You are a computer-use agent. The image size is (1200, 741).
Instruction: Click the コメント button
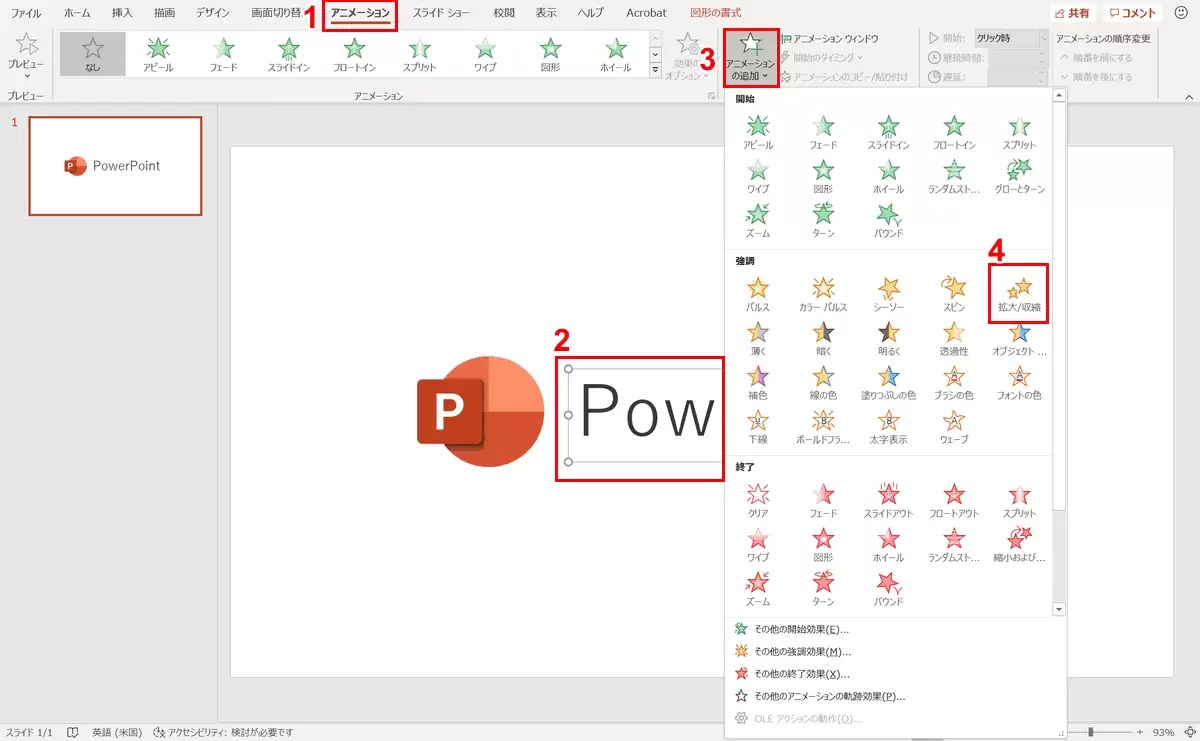[x=1133, y=13]
